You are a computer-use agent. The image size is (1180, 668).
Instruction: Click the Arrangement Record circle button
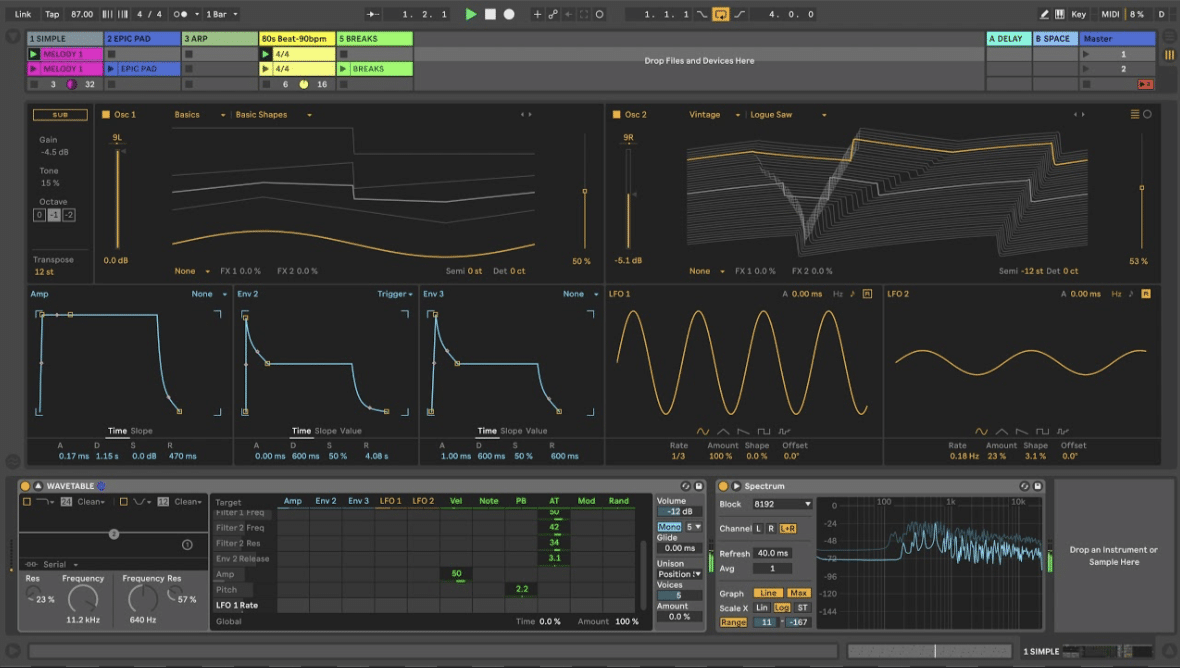click(509, 14)
